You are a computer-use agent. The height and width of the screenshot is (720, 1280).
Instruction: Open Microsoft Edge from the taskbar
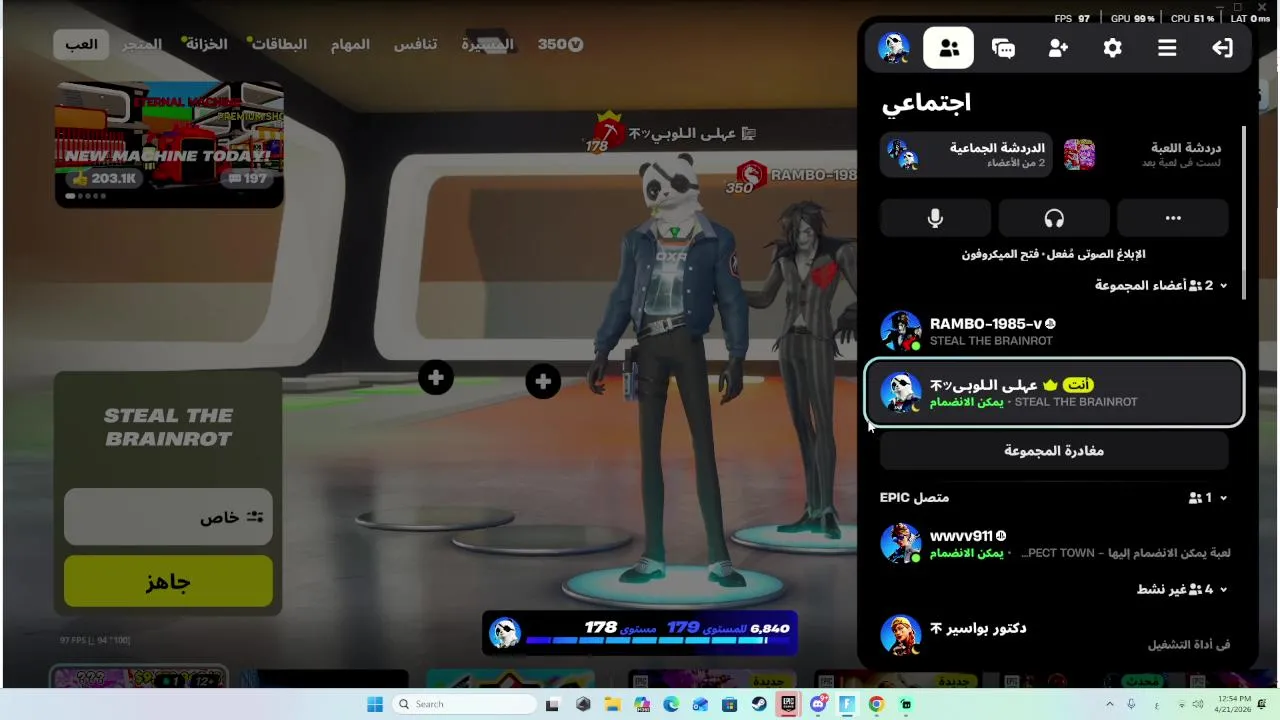671,704
